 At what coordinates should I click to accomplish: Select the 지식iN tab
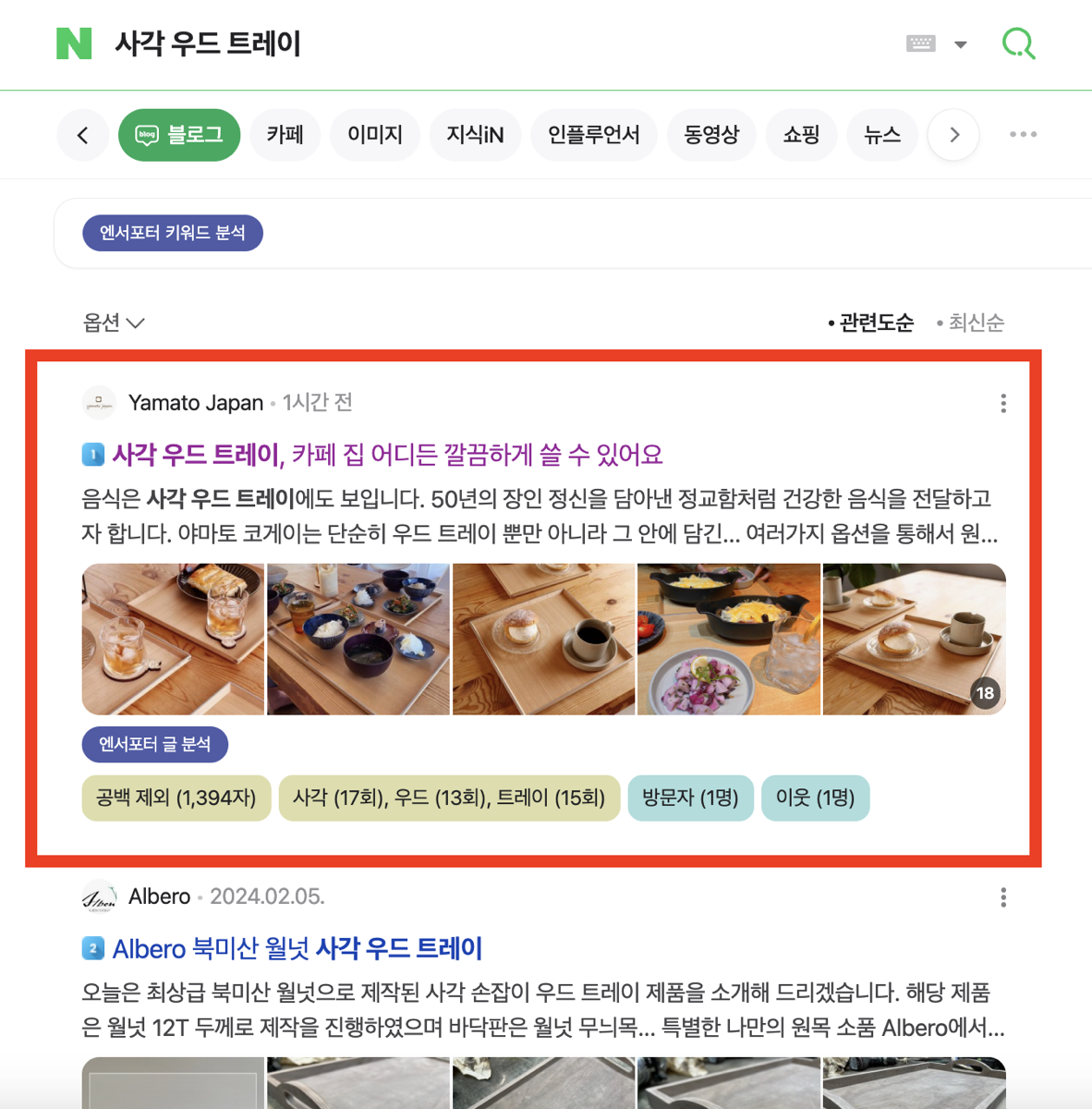(475, 135)
